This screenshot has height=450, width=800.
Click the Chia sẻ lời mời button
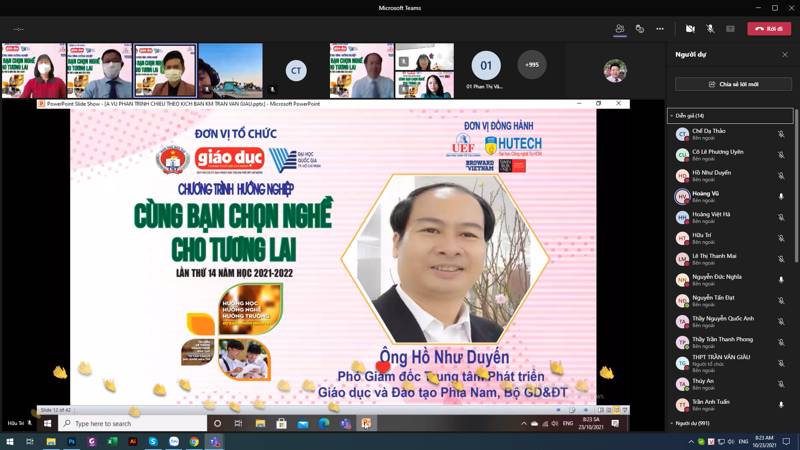(734, 84)
